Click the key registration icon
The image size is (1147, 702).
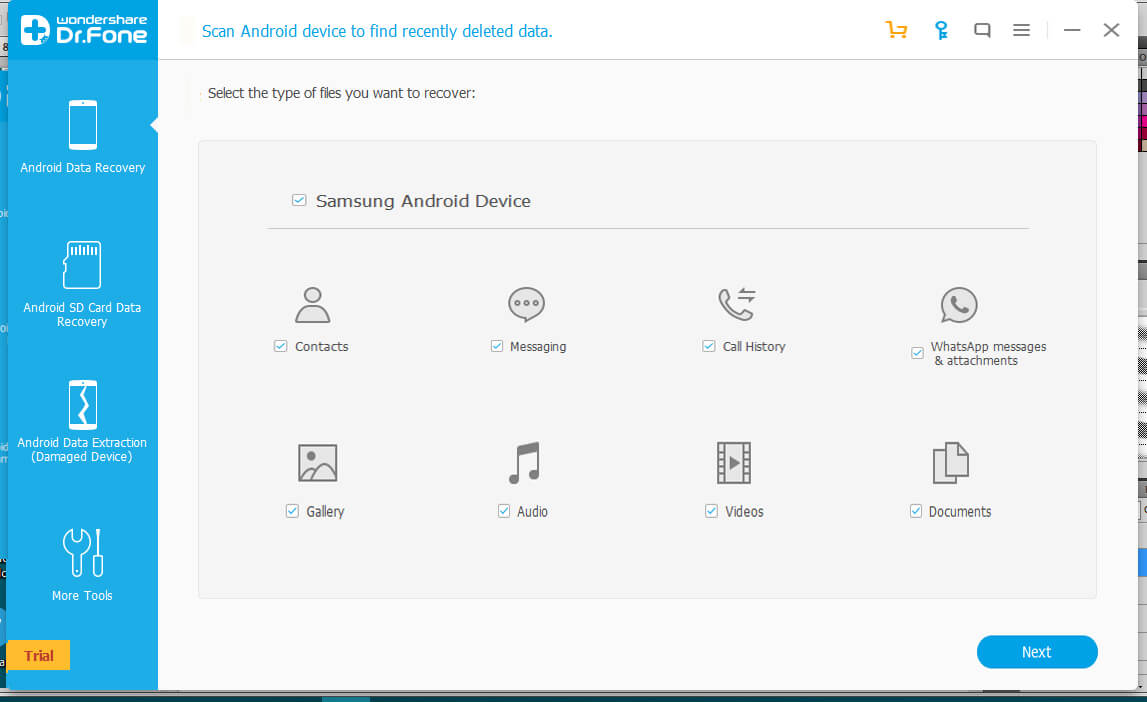pyautogui.click(x=941, y=30)
